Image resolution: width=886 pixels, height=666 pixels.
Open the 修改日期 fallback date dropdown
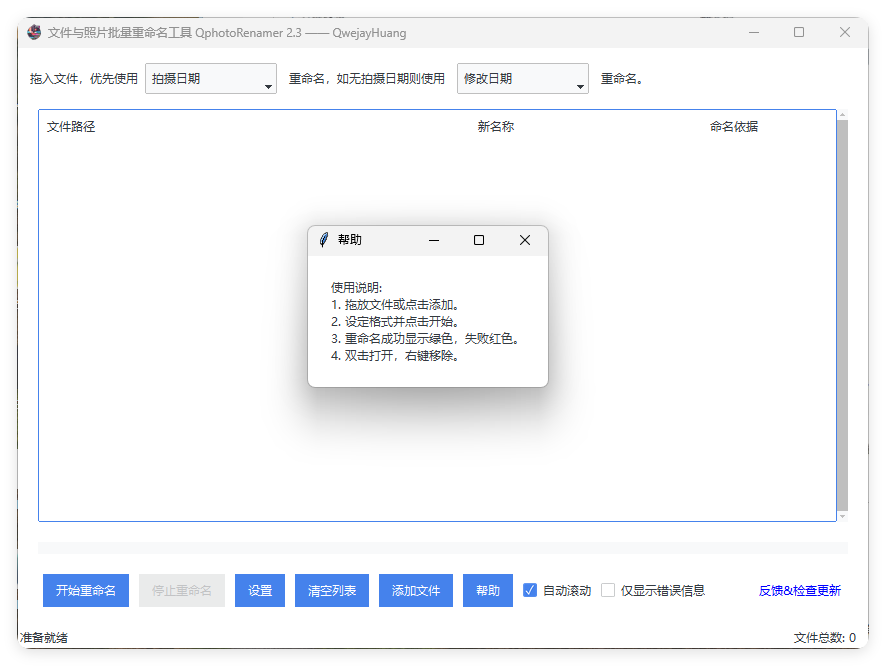pos(522,78)
